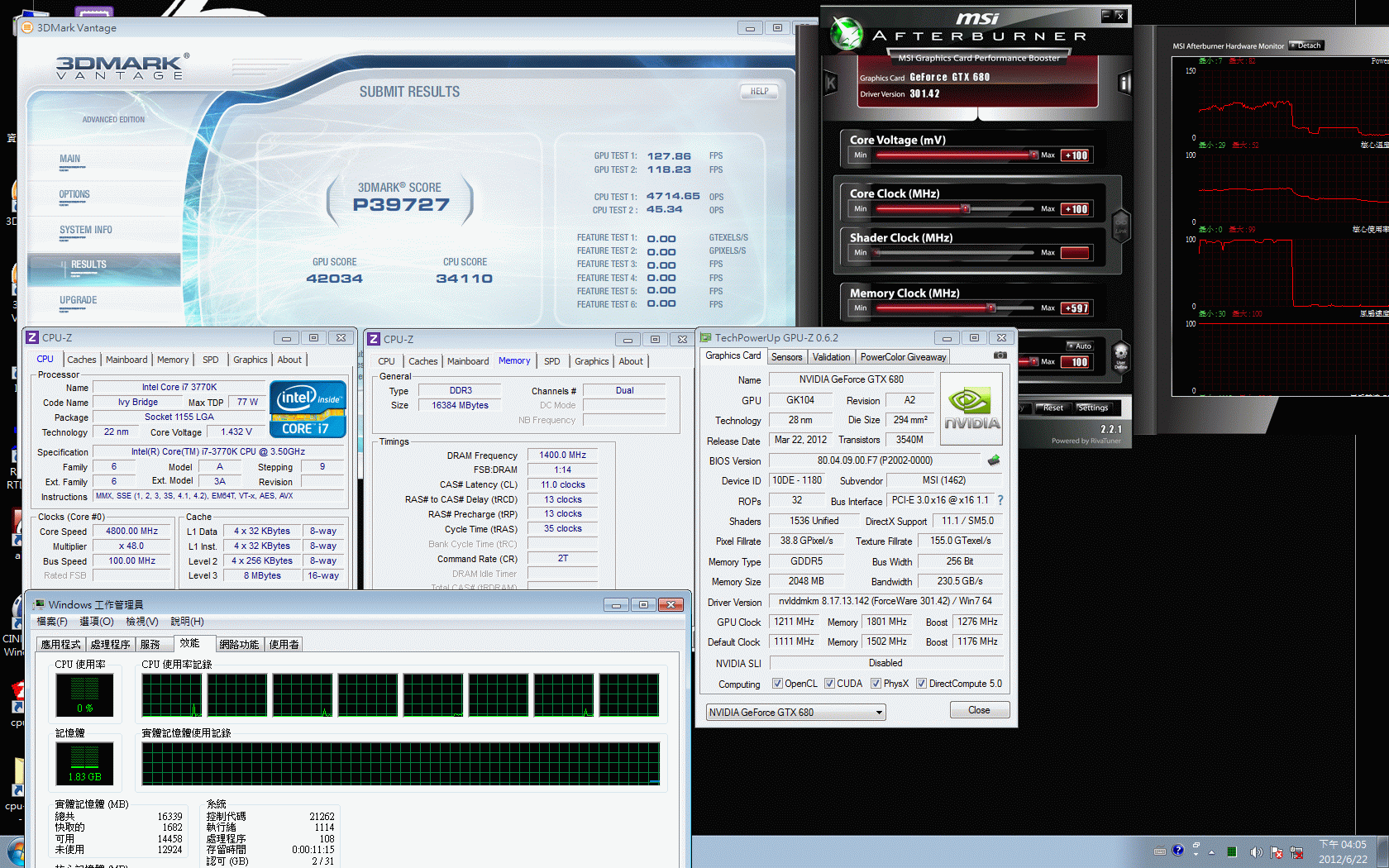The image size is (1389, 868).
Task: Click the green Task Manager tray icon
Action: click(x=1232, y=852)
